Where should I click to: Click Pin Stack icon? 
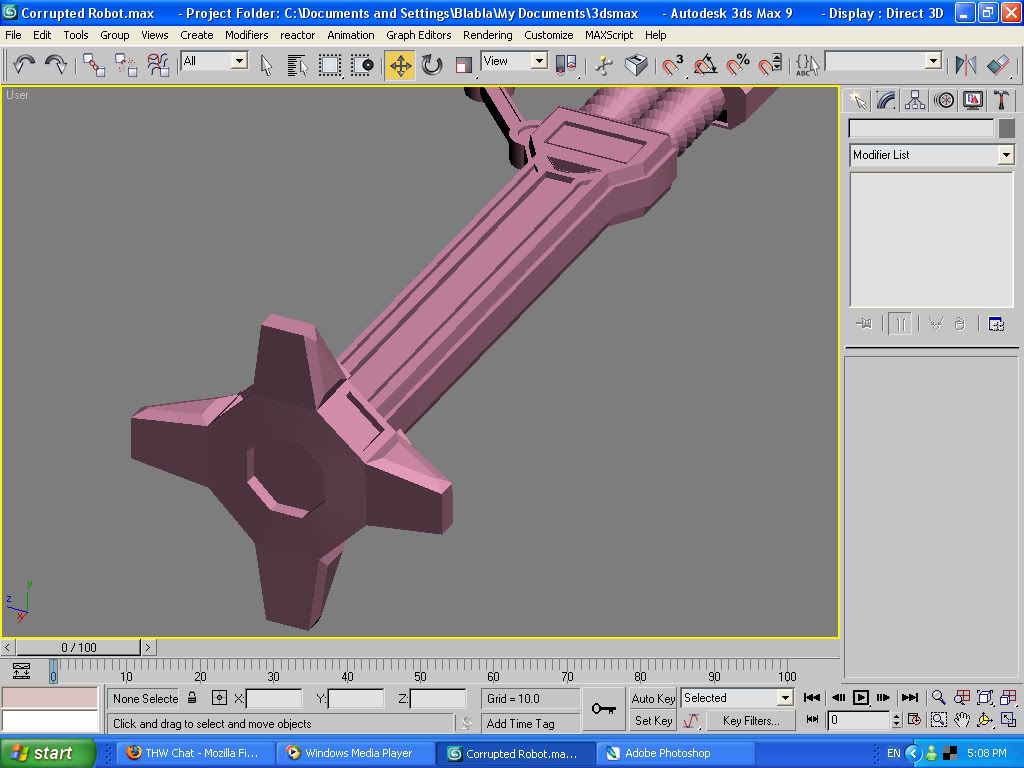tap(863, 323)
